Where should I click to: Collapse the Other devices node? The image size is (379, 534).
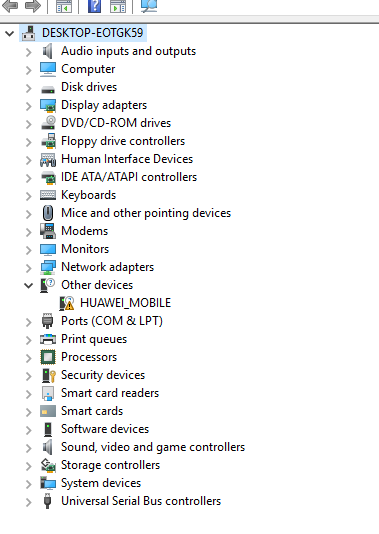pyautogui.click(x=28, y=285)
